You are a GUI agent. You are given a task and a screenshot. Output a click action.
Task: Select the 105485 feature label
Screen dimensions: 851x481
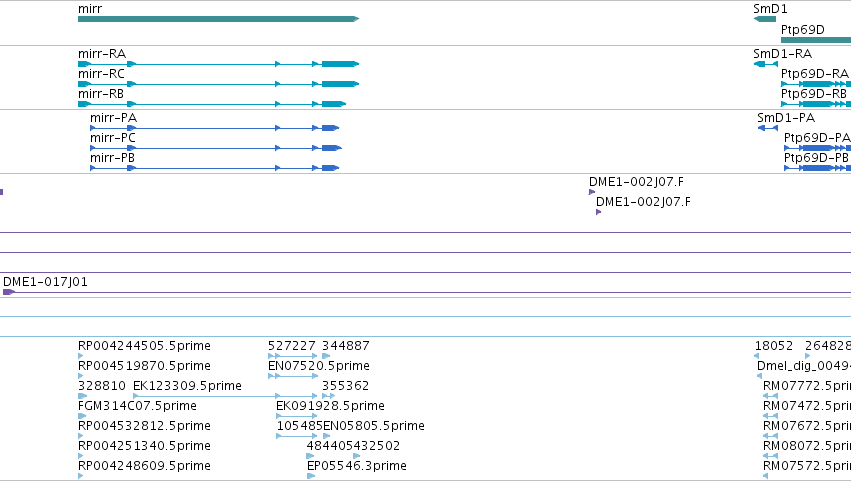pyautogui.click(x=300, y=426)
